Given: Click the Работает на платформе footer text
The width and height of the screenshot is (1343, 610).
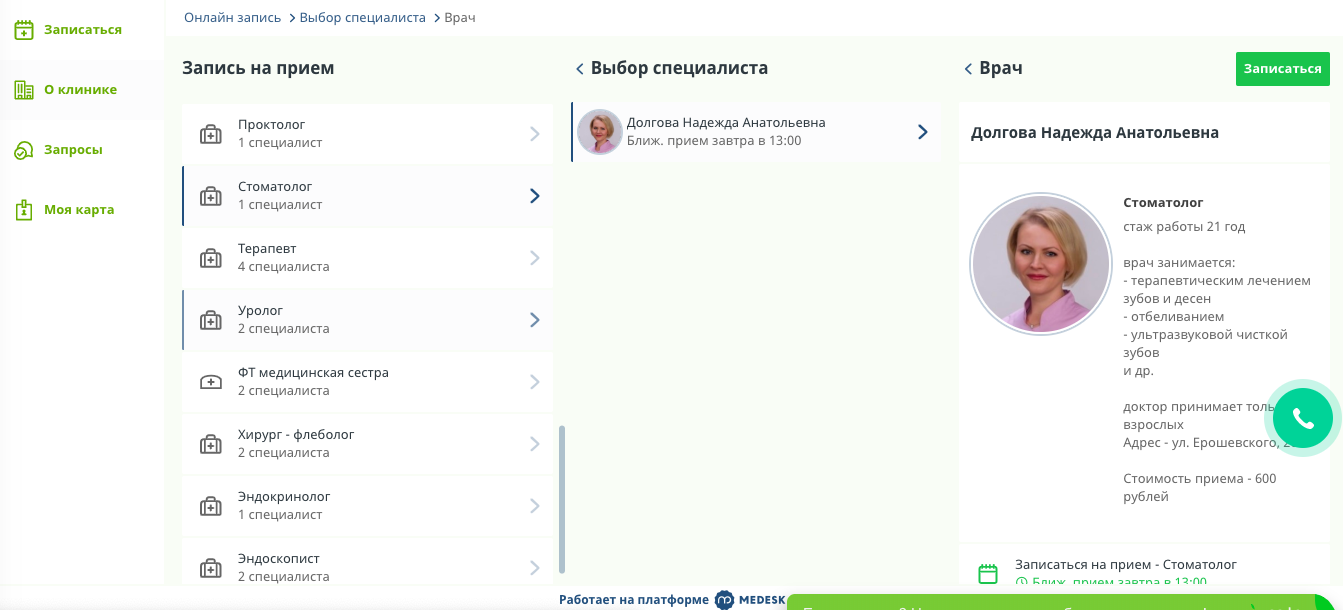Looking at the screenshot, I should pyautogui.click(x=634, y=600).
